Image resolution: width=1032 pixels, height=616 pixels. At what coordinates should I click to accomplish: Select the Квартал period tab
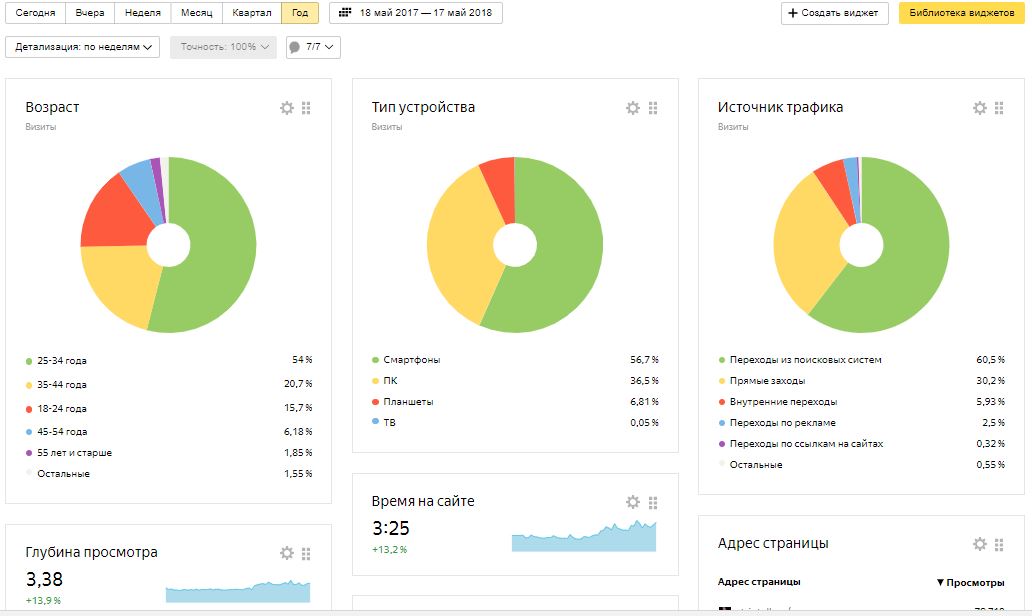click(x=251, y=13)
